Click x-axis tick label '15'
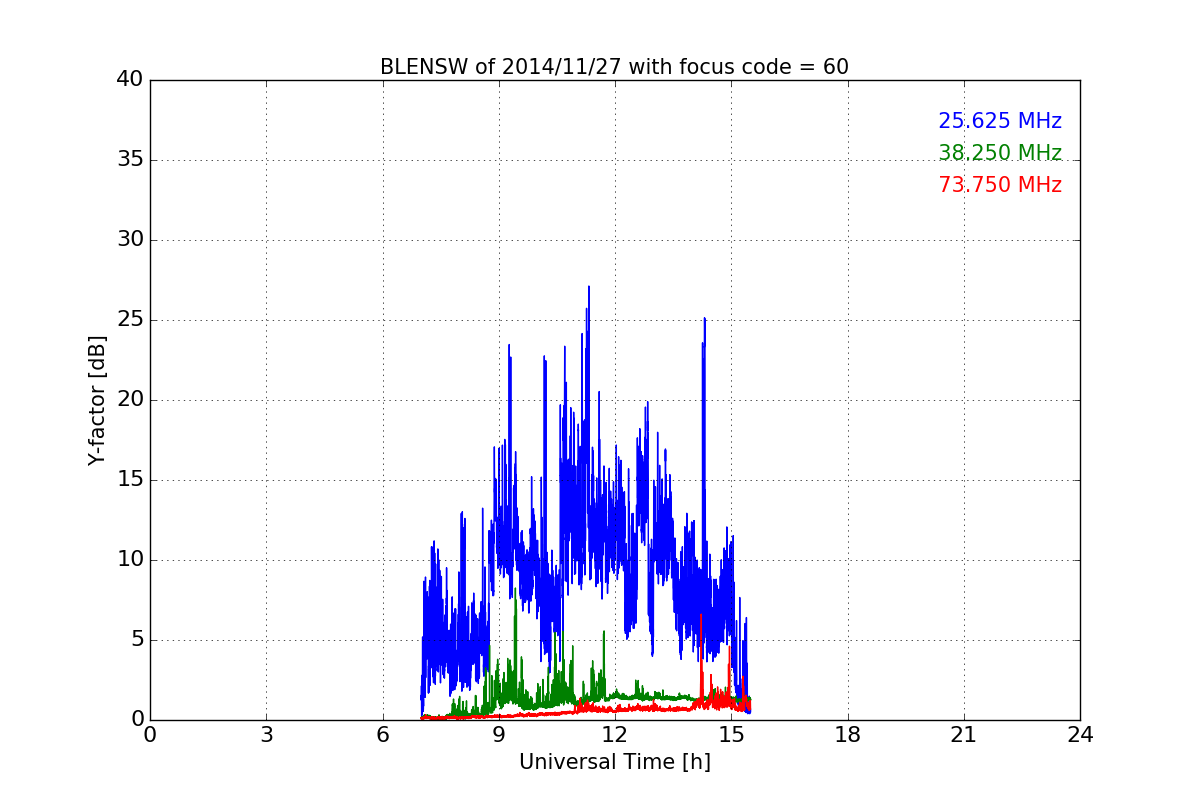Screen dimensions: 1200x800 [x=731, y=735]
